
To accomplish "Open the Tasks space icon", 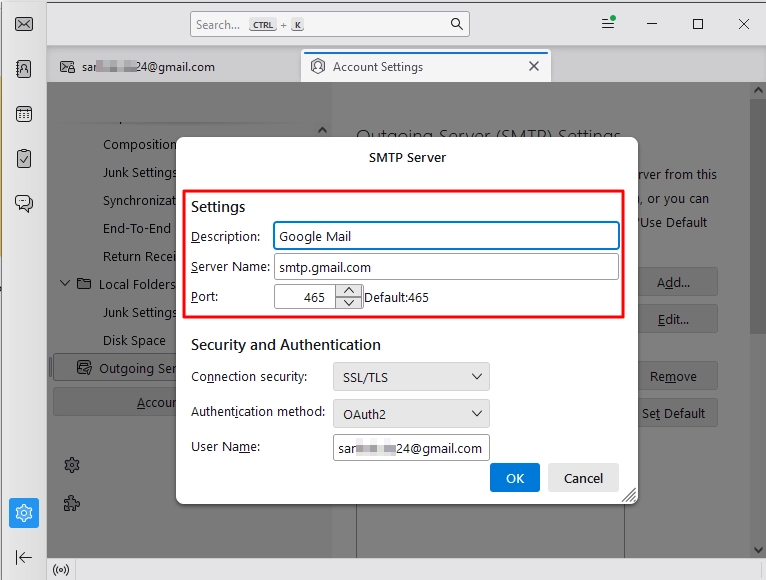I will tap(24, 158).
